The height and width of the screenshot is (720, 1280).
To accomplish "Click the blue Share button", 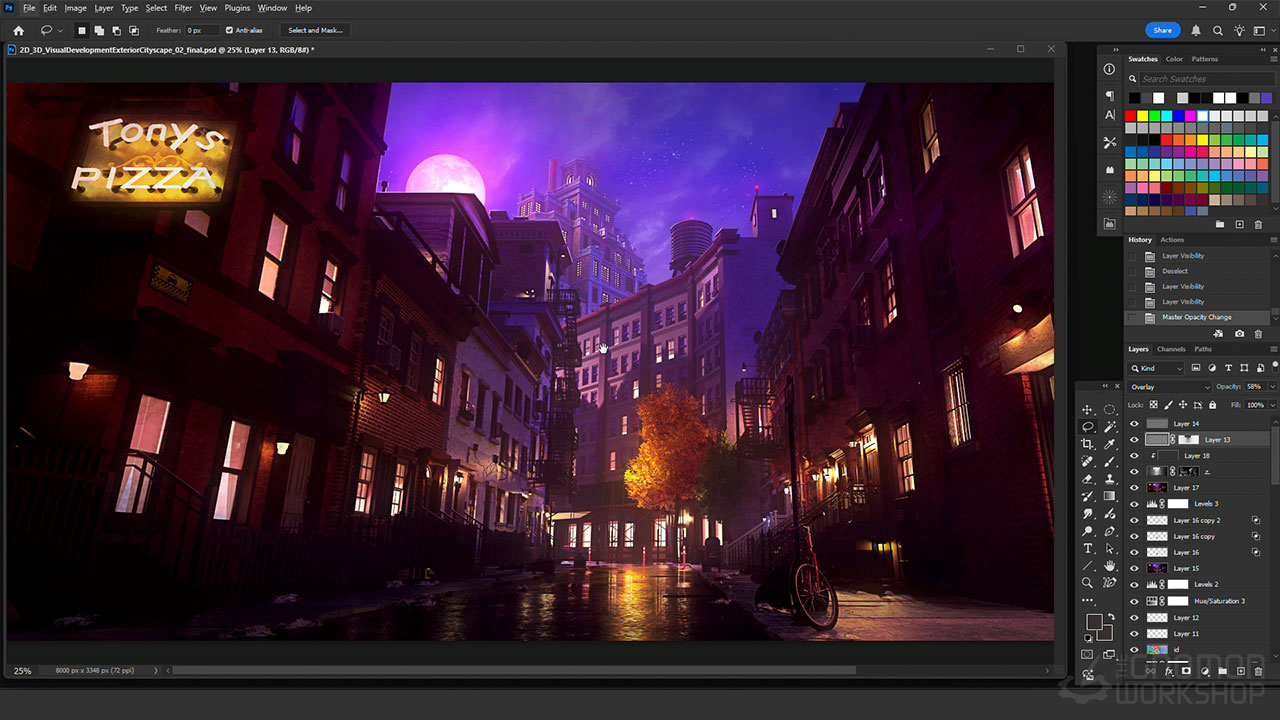I will 1162,30.
